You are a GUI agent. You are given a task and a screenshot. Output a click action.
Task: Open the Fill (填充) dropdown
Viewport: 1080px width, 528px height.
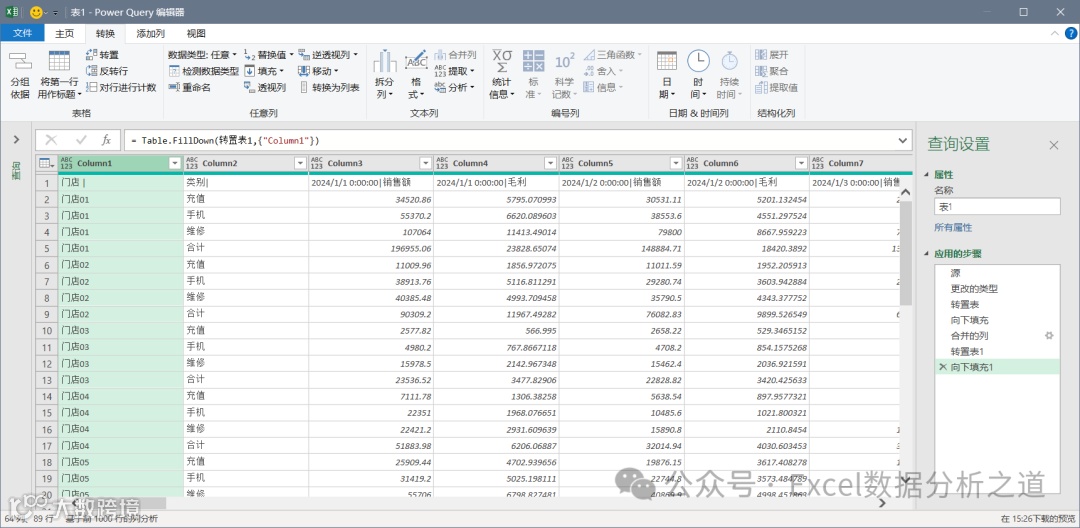(264, 71)
